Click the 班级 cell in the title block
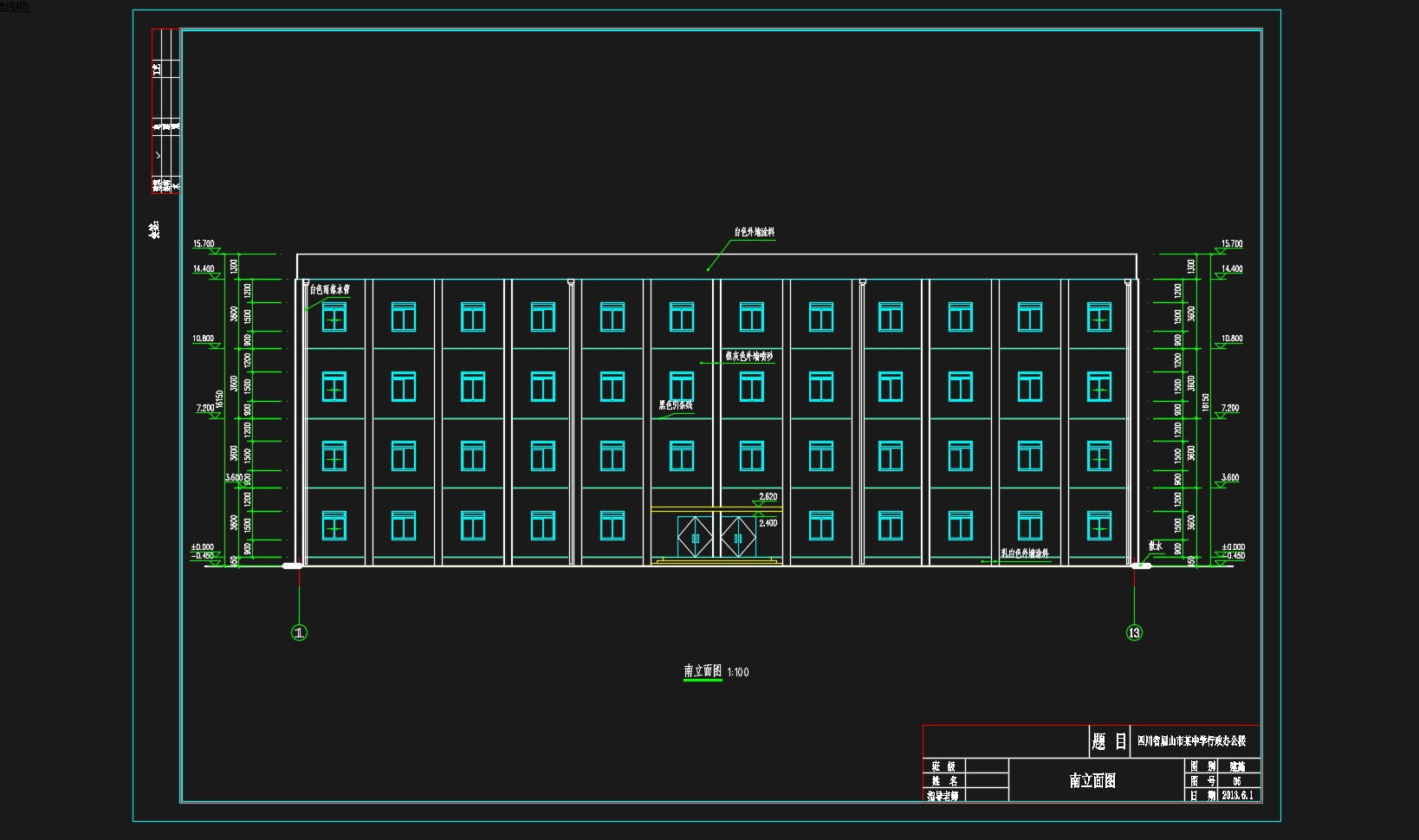1419x840 pixels. (943, 766)
